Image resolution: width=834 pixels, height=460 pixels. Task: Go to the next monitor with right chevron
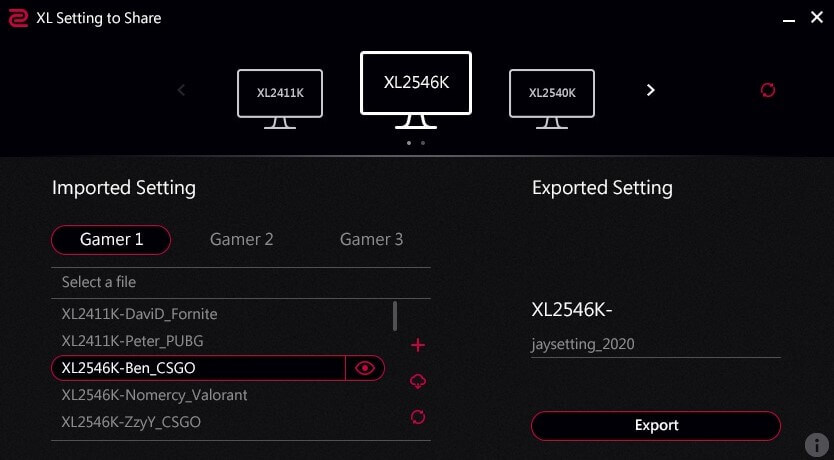651,90
